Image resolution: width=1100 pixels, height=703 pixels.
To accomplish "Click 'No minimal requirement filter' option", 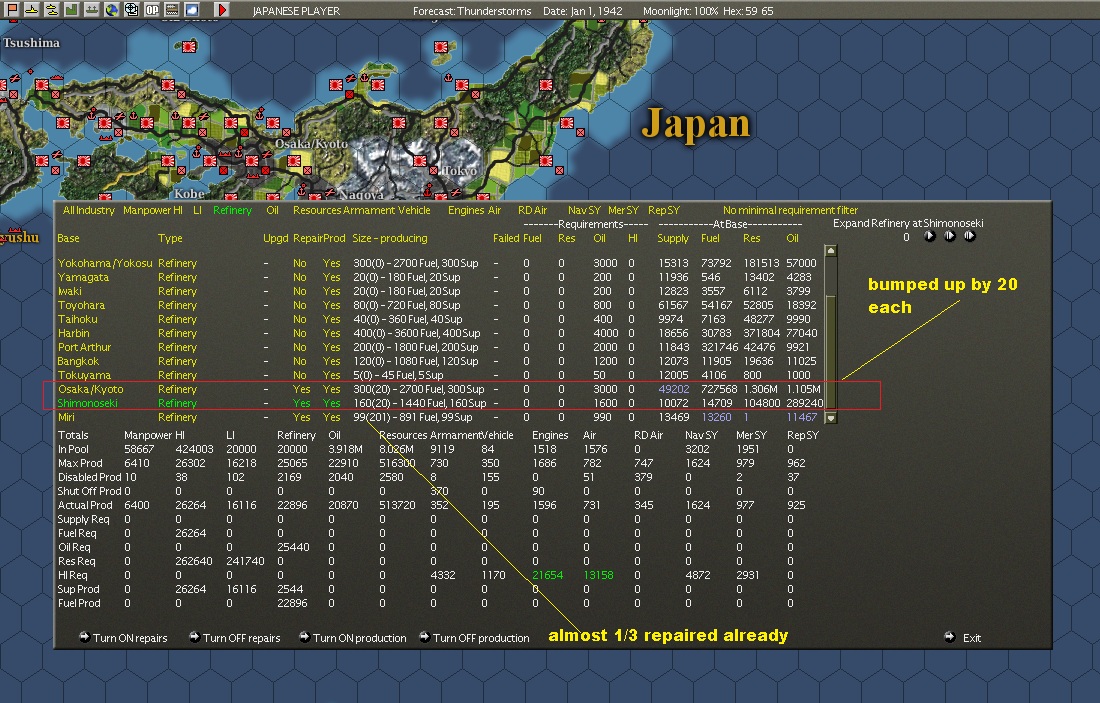I will point(790,210).
